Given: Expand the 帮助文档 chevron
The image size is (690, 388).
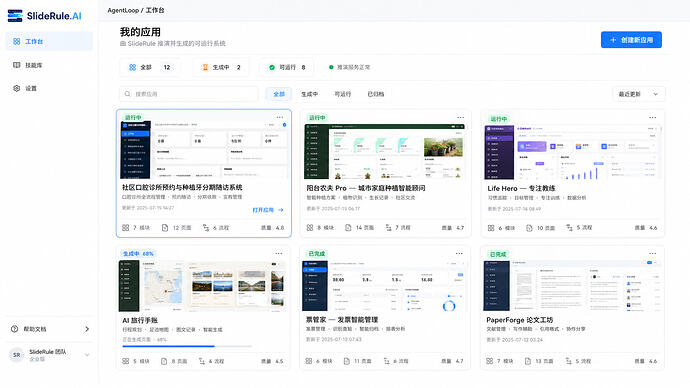Looking at the screenshot, I should [87, 329].
